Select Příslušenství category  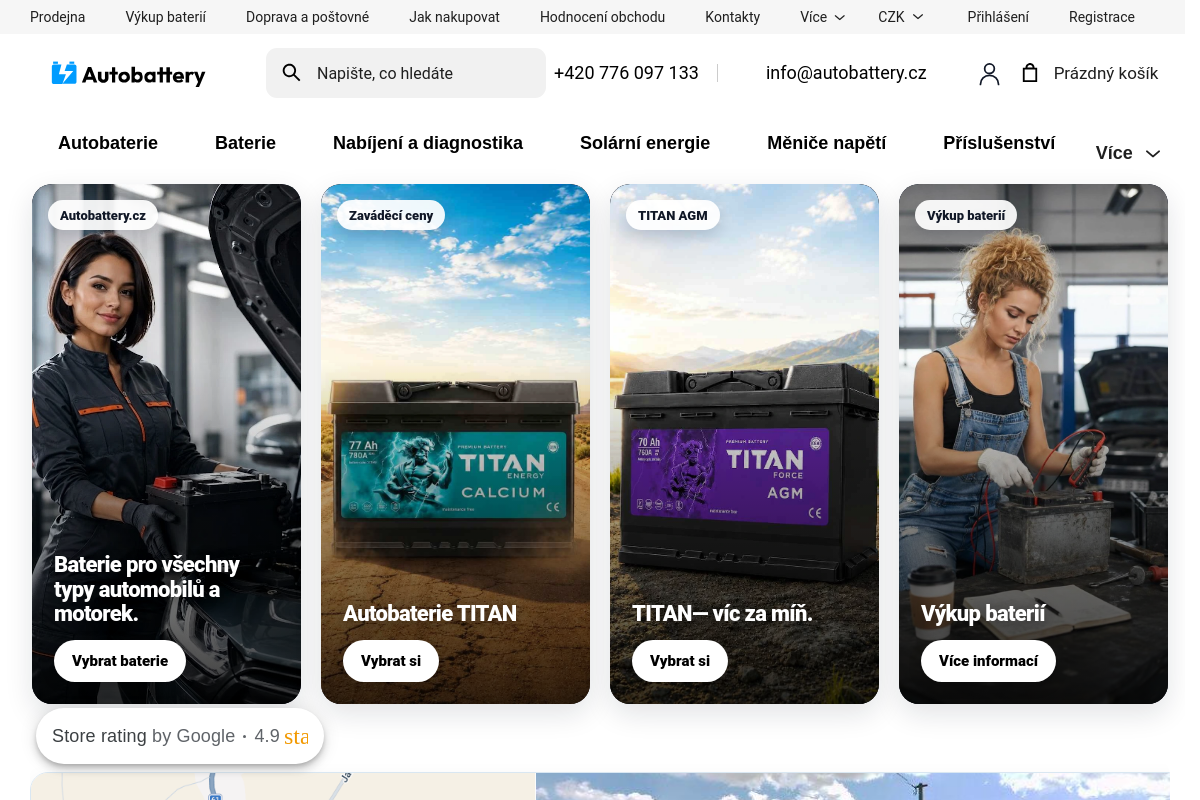tap(999, 143)
